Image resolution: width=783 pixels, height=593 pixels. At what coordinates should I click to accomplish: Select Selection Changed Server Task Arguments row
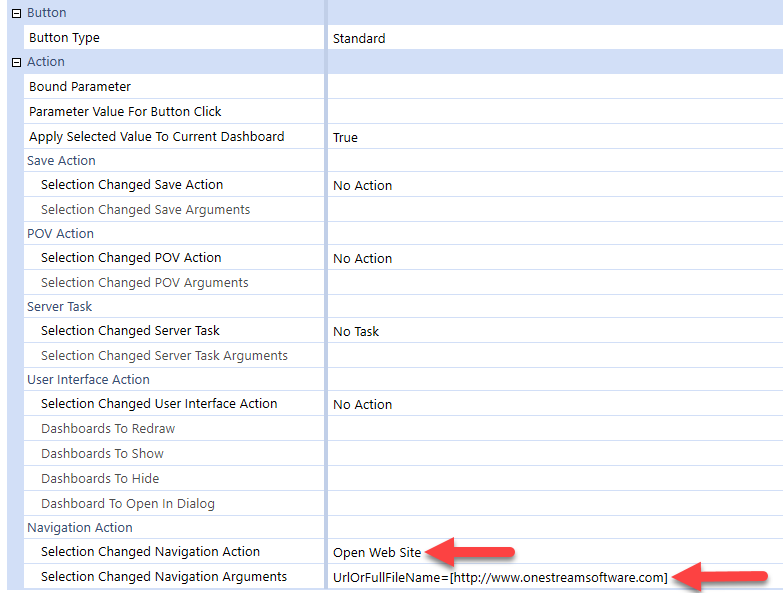pyautogui.click(x=164, y=355)
